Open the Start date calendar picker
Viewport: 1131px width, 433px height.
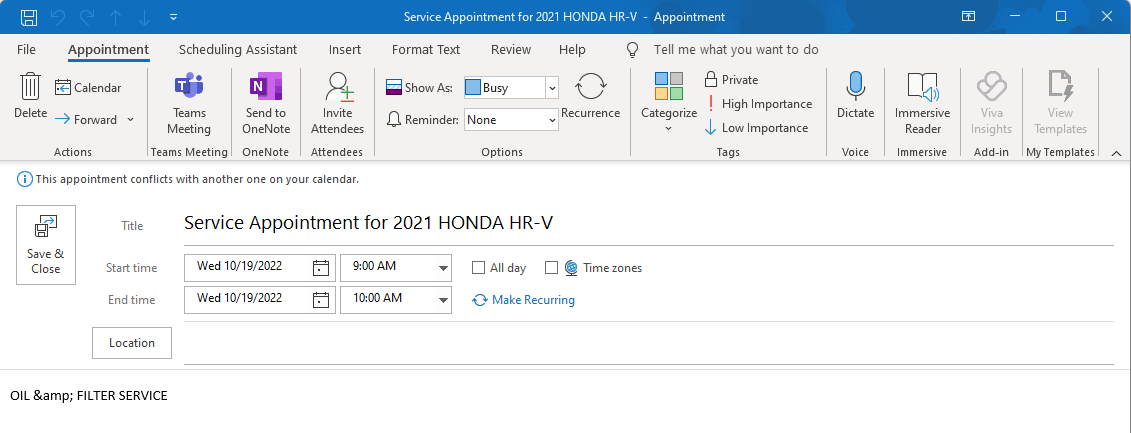click(x=321, y=268)
